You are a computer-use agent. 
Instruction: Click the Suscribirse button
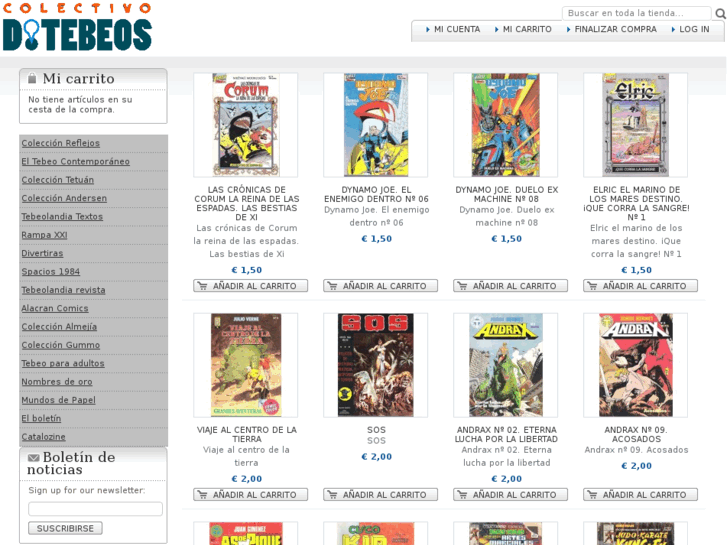point(65,528)
